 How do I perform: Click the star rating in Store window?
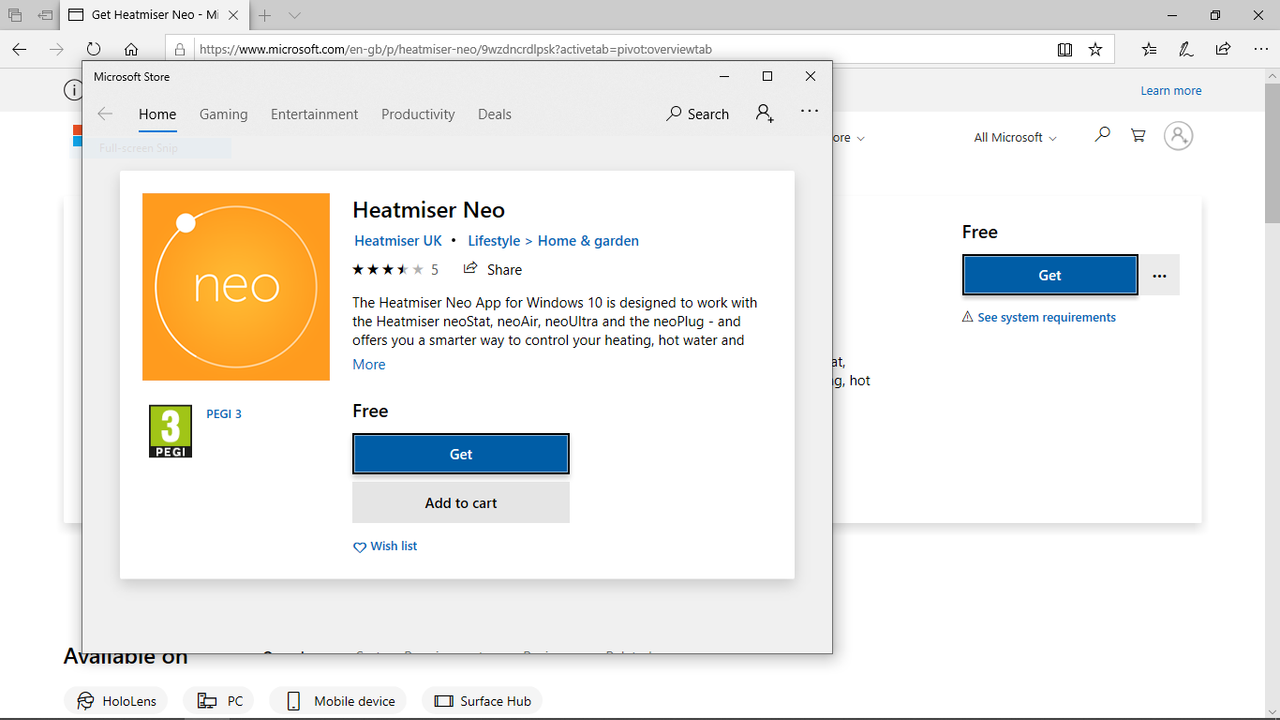point(388,270)
